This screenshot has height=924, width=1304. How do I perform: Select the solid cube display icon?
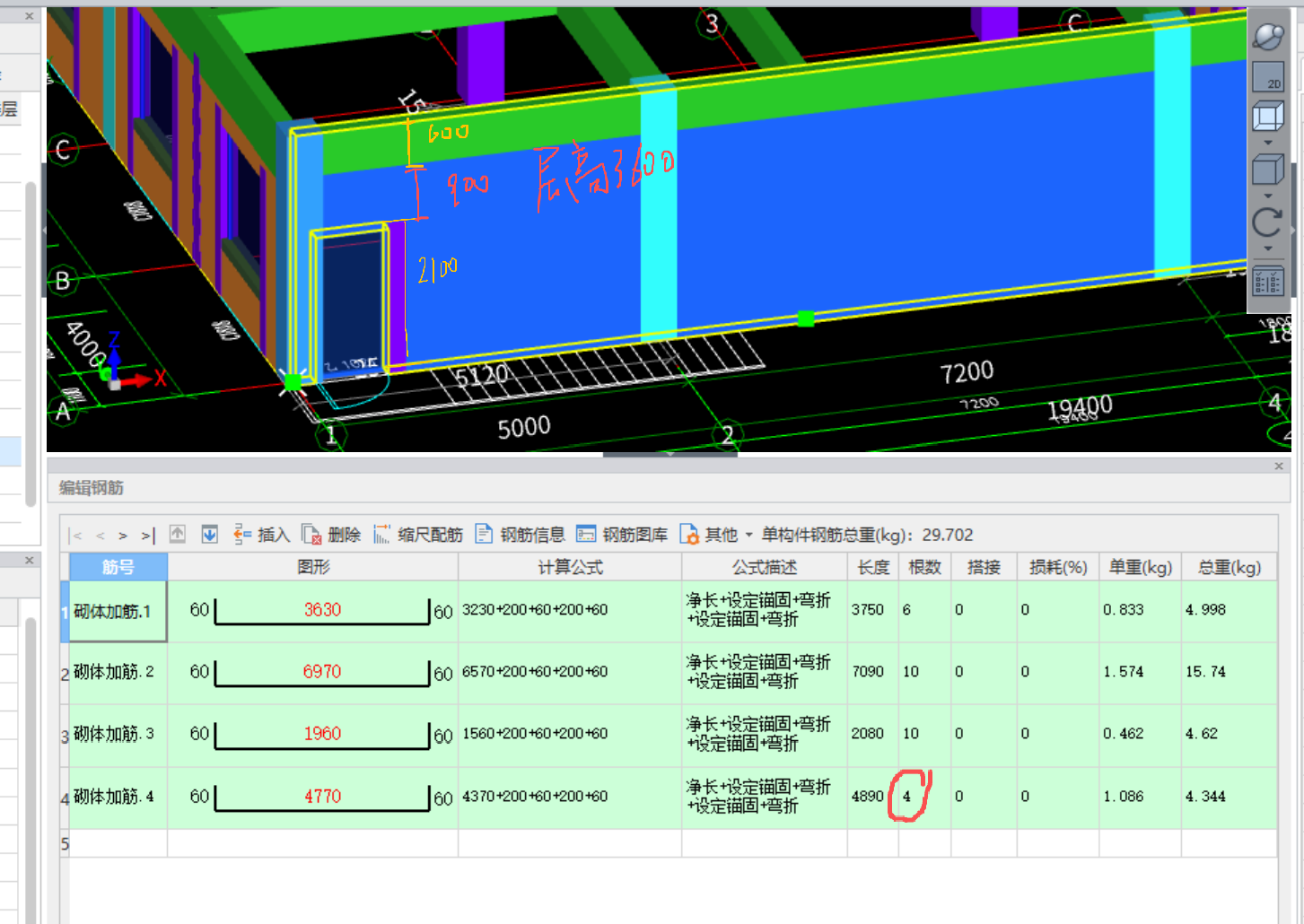[x=1267, y=170]
